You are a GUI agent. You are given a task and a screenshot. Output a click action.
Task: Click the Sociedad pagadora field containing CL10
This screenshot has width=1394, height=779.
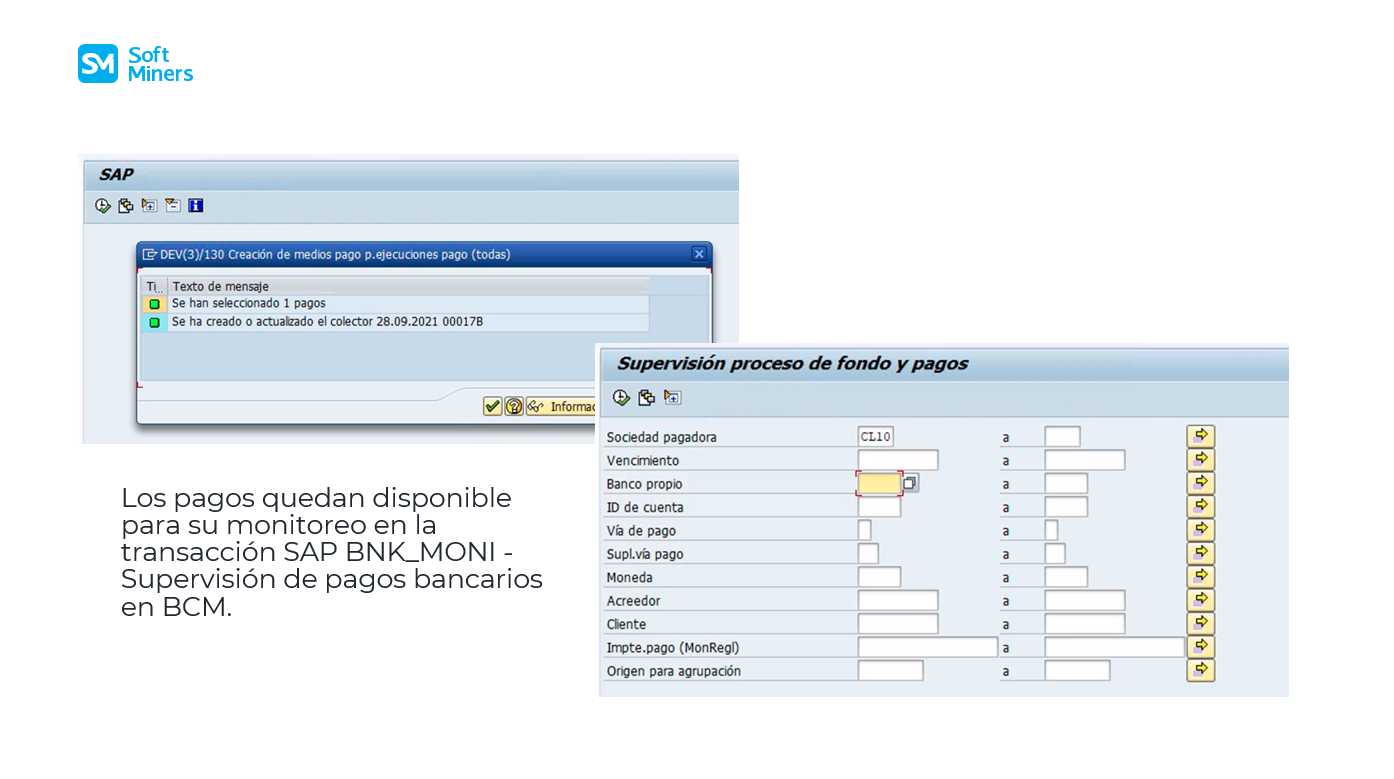(x=875, y=437)
